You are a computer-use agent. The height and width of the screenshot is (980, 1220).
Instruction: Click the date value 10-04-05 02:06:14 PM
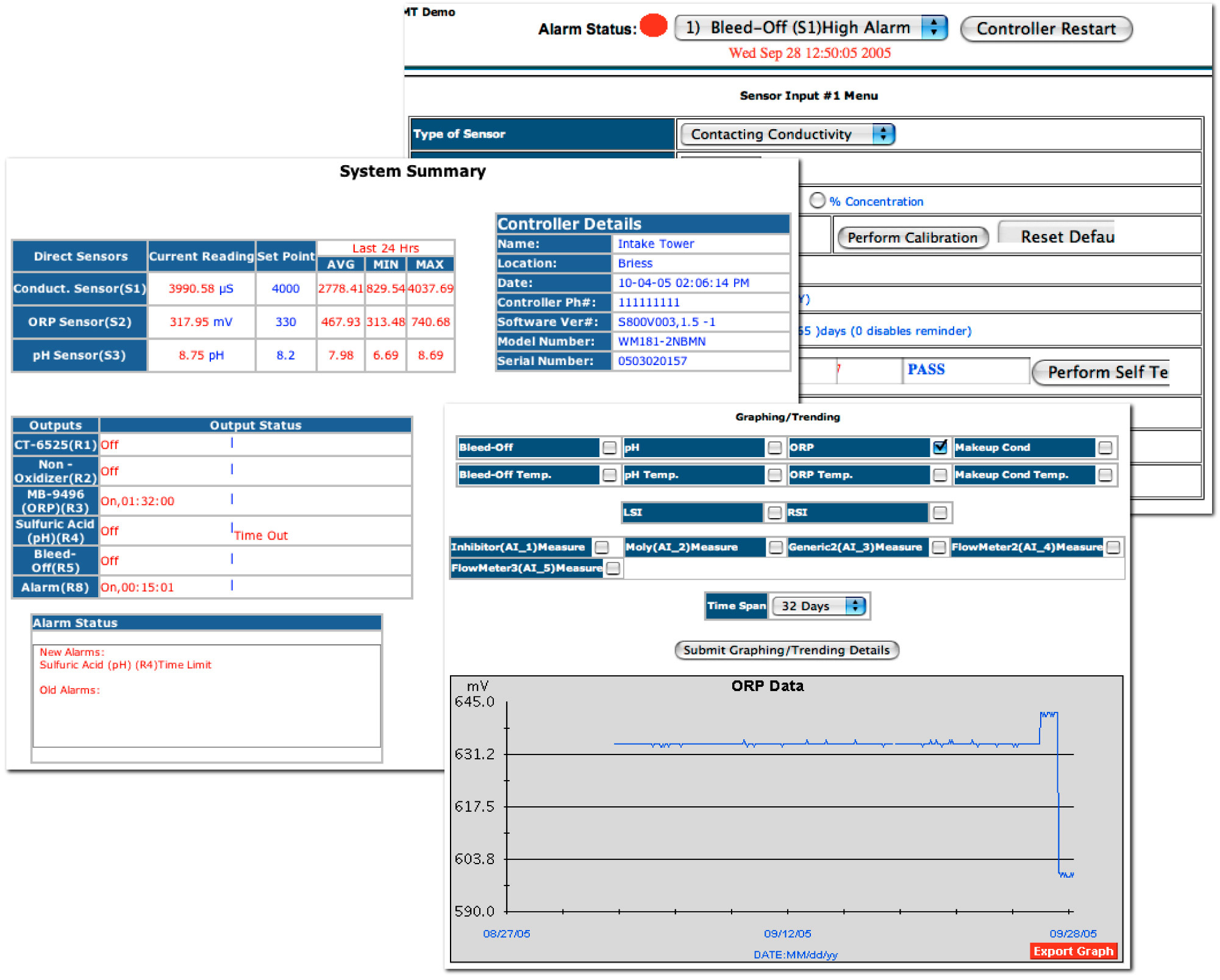coord(683,283)
